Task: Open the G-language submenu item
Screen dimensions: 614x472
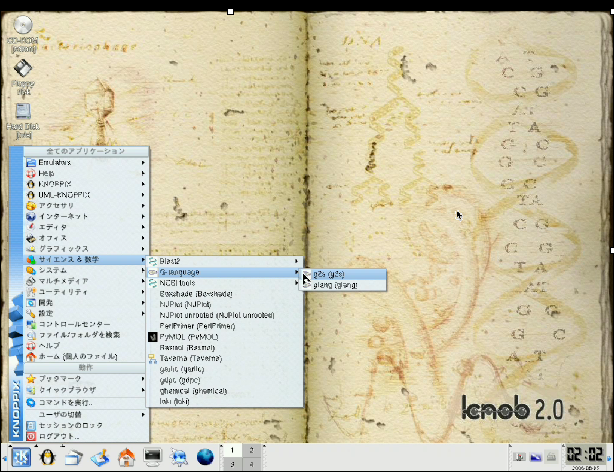Action: pyautogui.click(x=224, y=272)
